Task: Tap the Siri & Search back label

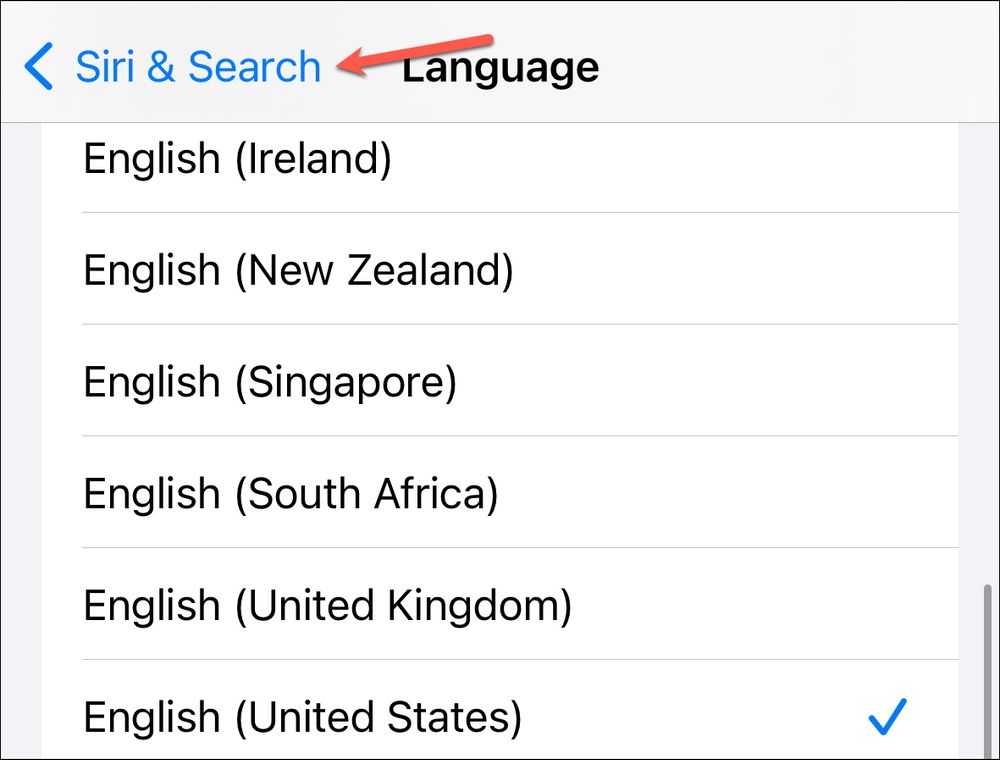Action: (196, 66)
